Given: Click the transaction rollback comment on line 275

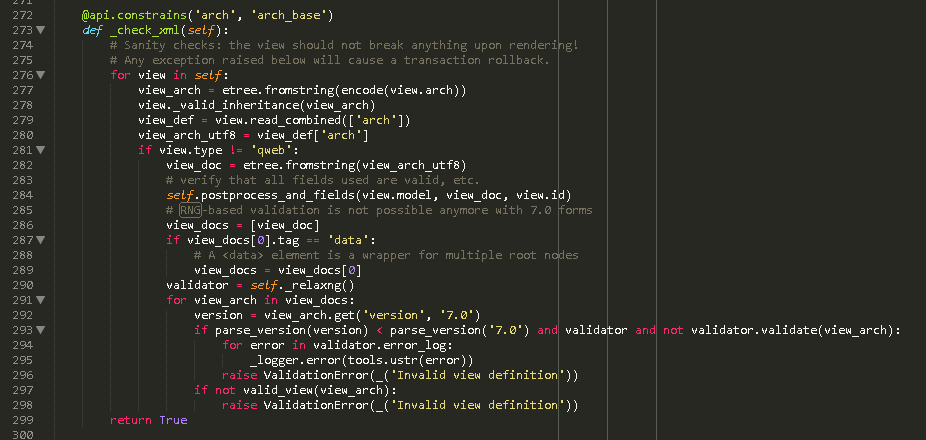Looking at the screenshot, I should point(330,60).
